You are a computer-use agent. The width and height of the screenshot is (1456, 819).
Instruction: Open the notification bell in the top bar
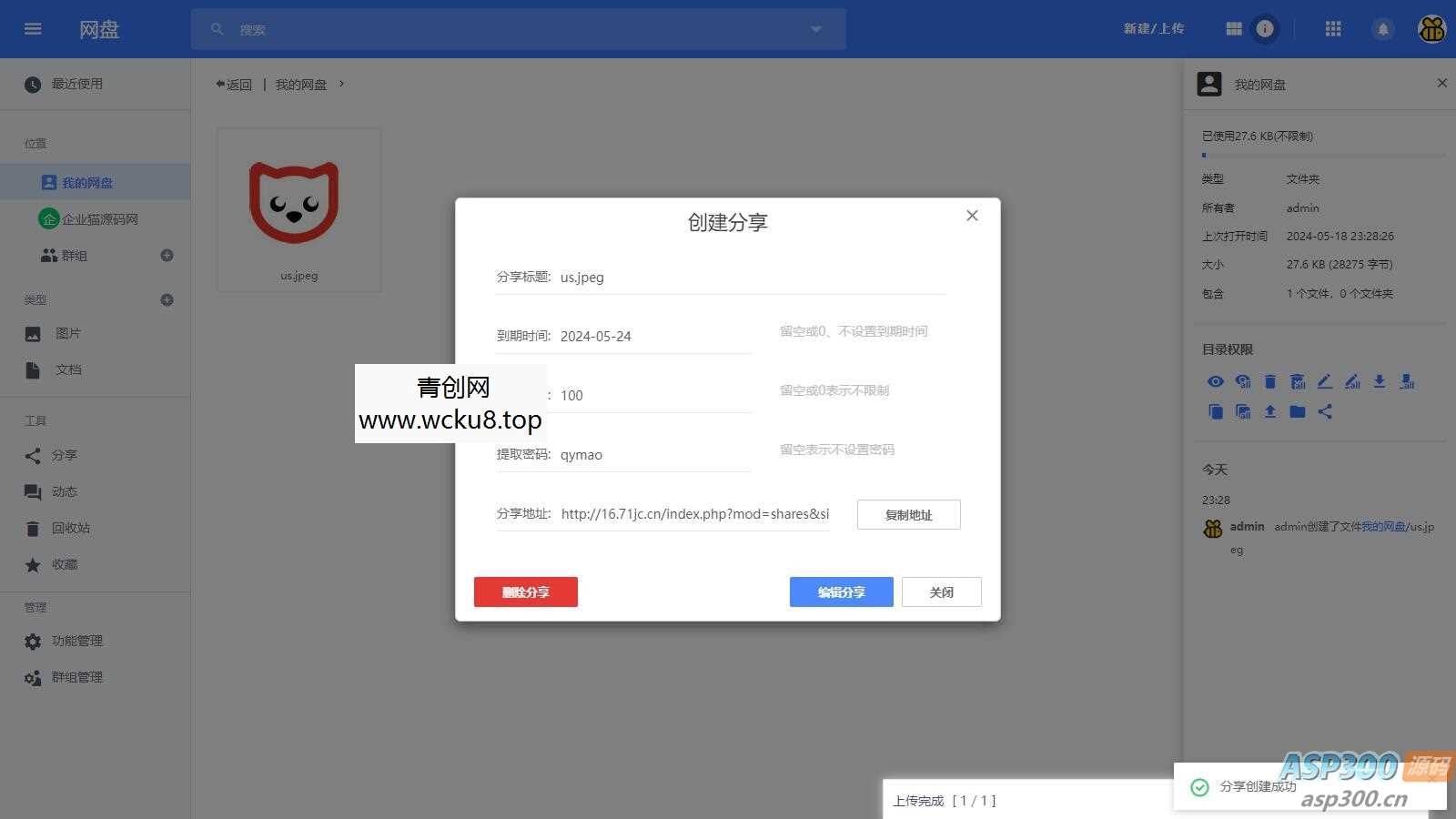(1383, 28)
